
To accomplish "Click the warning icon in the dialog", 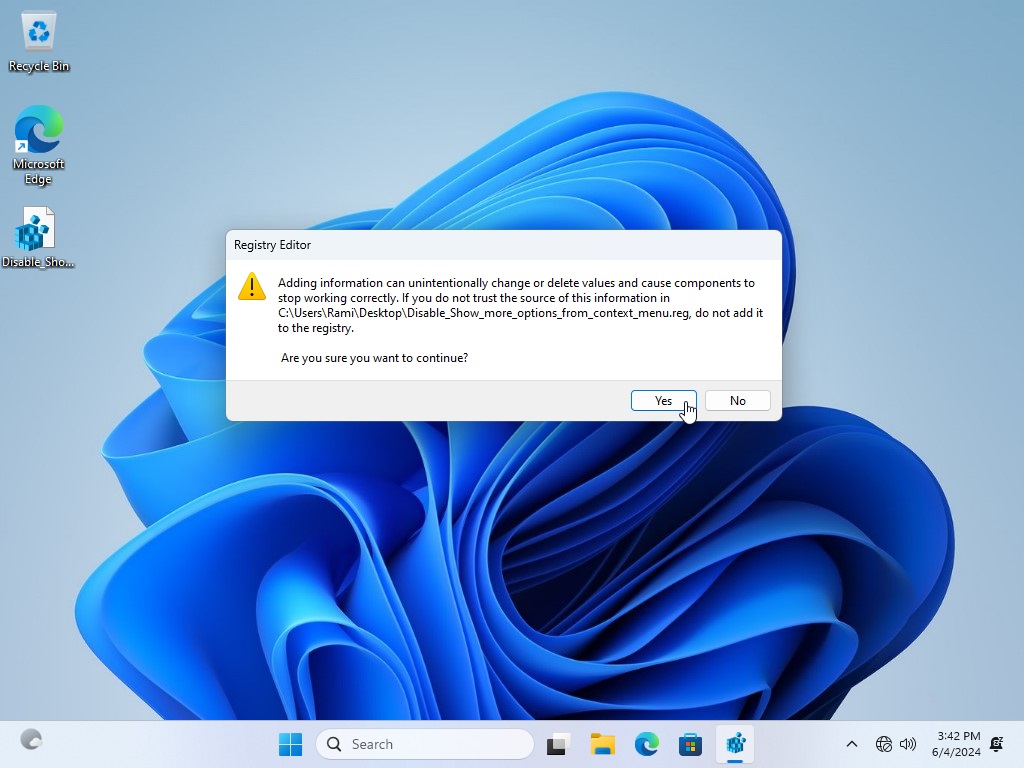I will (251, 287).
